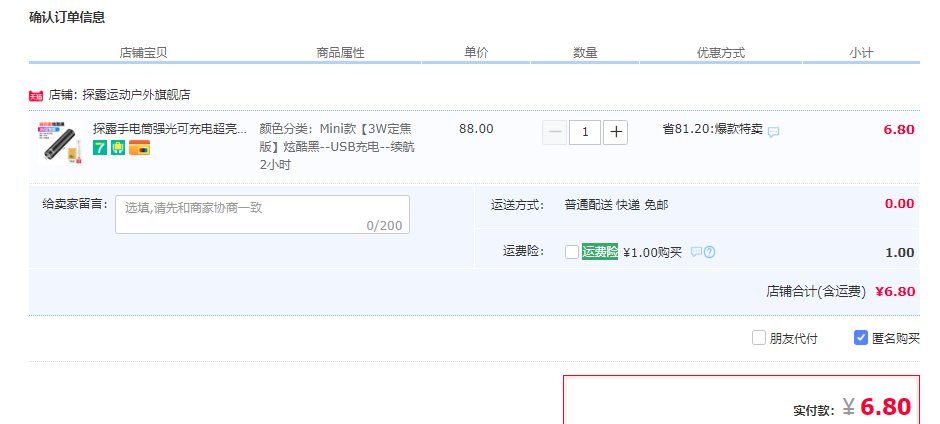Screen dimensions: 940x424
Task: Click the 给卖家留言 message box
Action: (263, 214)
